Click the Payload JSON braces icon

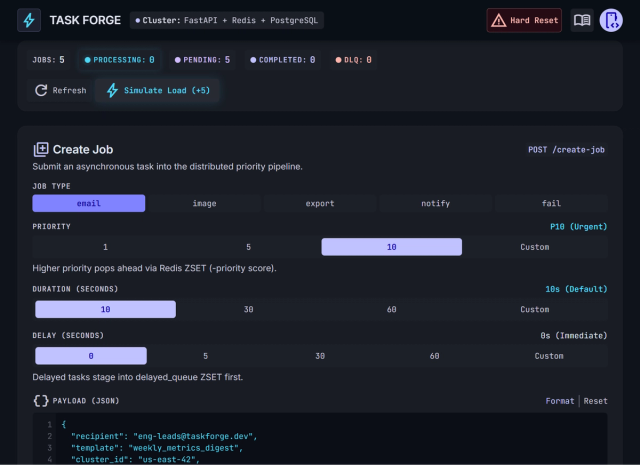point(41,400)
